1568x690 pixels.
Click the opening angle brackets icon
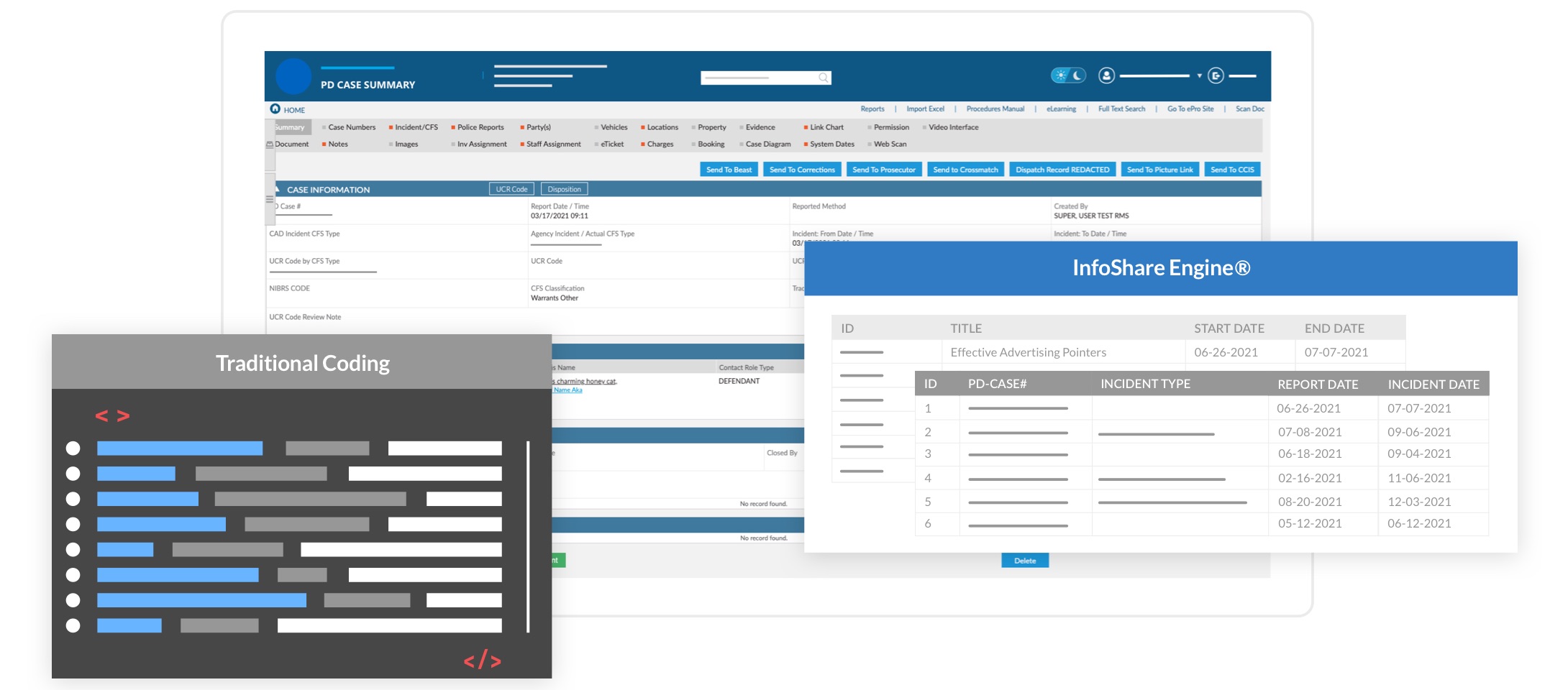[113, 416]
